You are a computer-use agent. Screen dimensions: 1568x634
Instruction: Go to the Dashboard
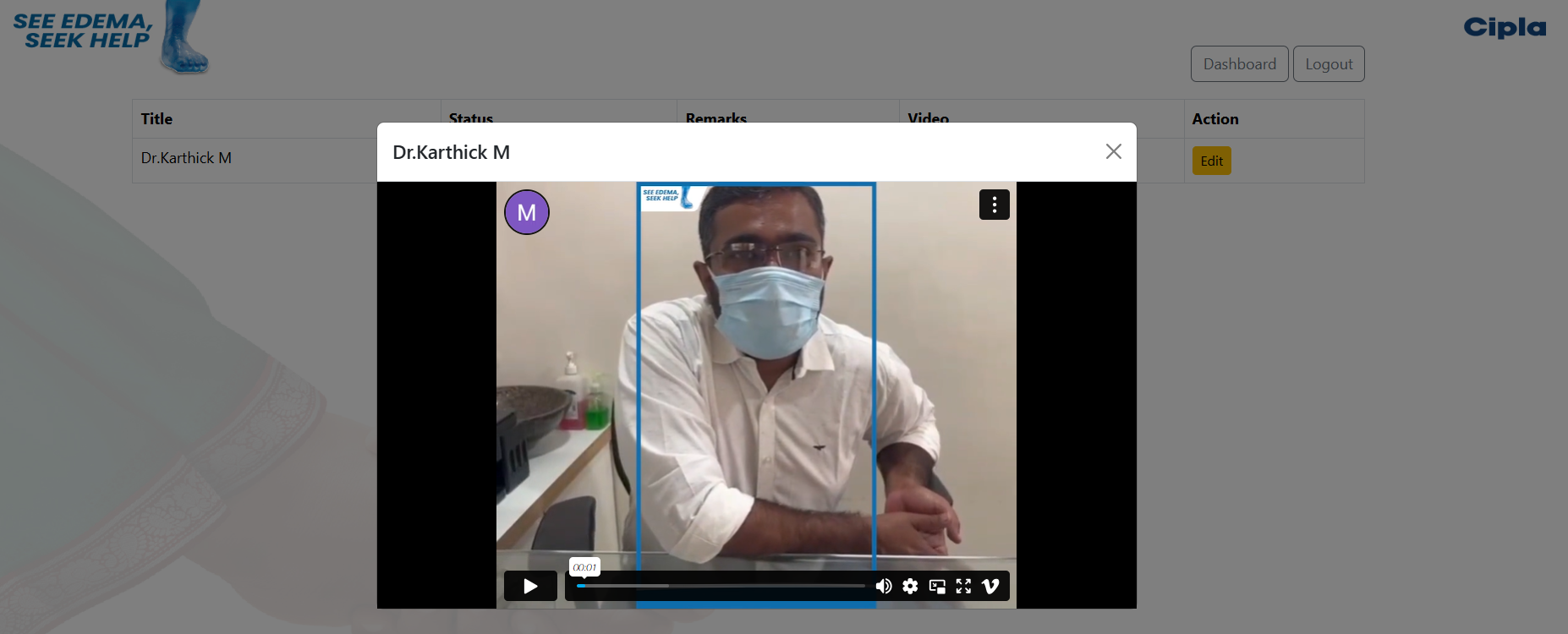click(x=1239, y=64)
